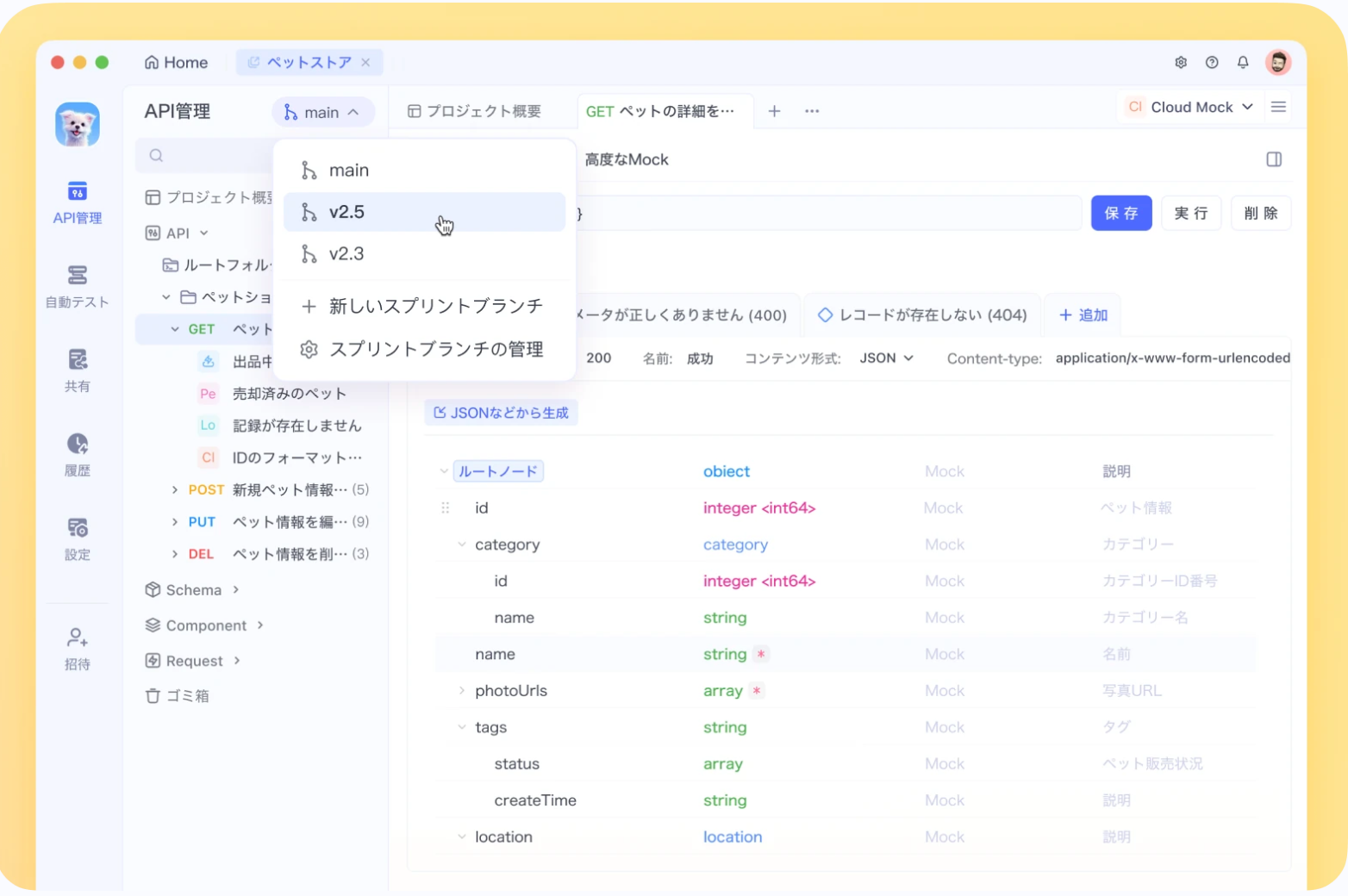The height and width of the screenshot is (896, 1348).
Task: Open the JSON content format dropdown
Action: (x=885, y=358)
